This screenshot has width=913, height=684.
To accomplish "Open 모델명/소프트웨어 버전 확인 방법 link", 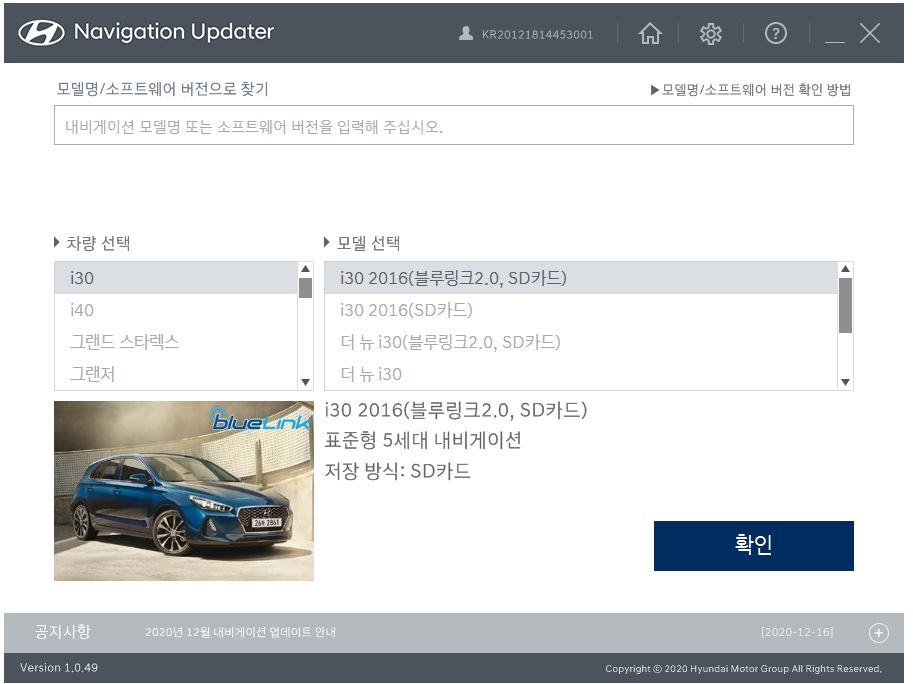I will (x=751, y=90).
